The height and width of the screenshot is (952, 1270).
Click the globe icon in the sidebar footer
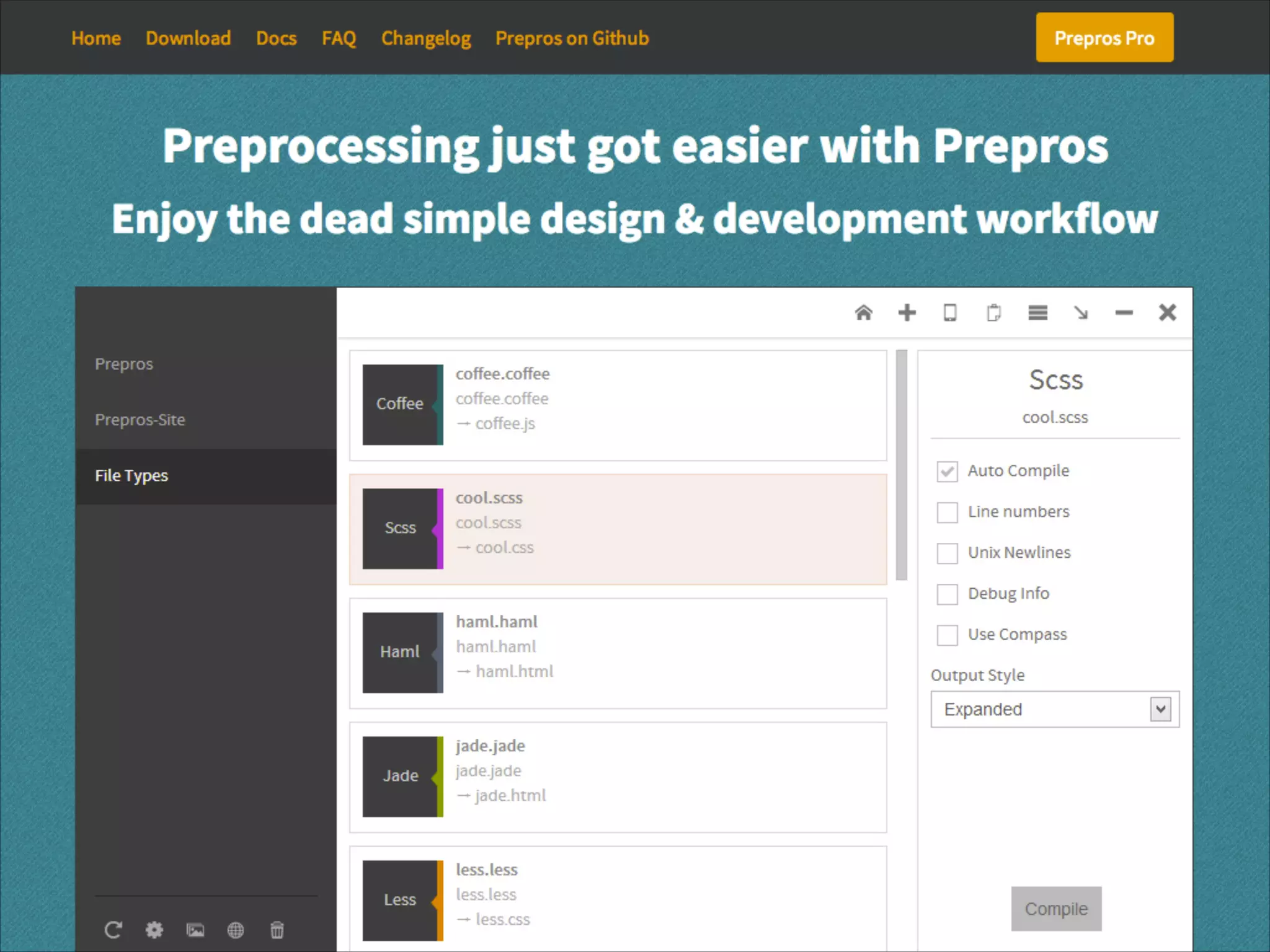[x=236, y=930]
